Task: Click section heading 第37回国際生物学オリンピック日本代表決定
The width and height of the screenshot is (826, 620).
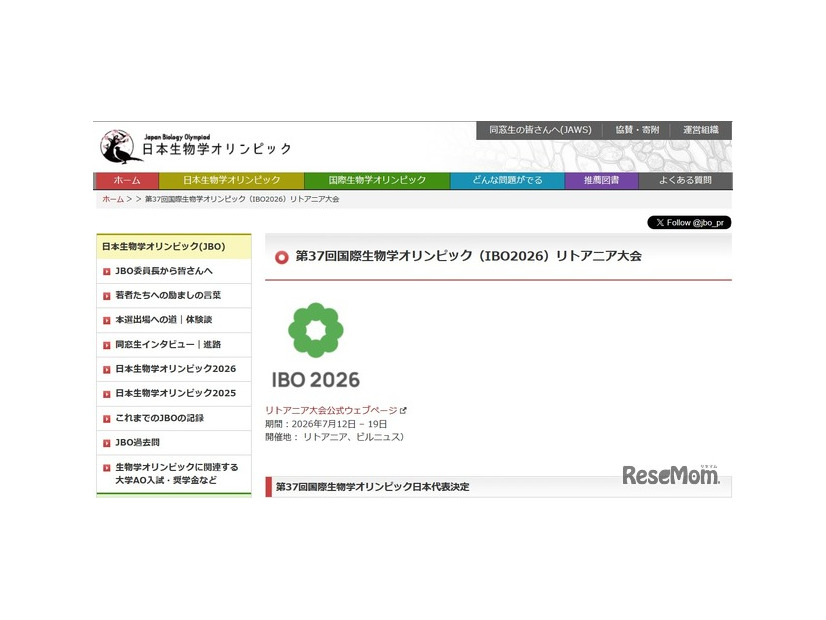Action: [x=372, y=487]
